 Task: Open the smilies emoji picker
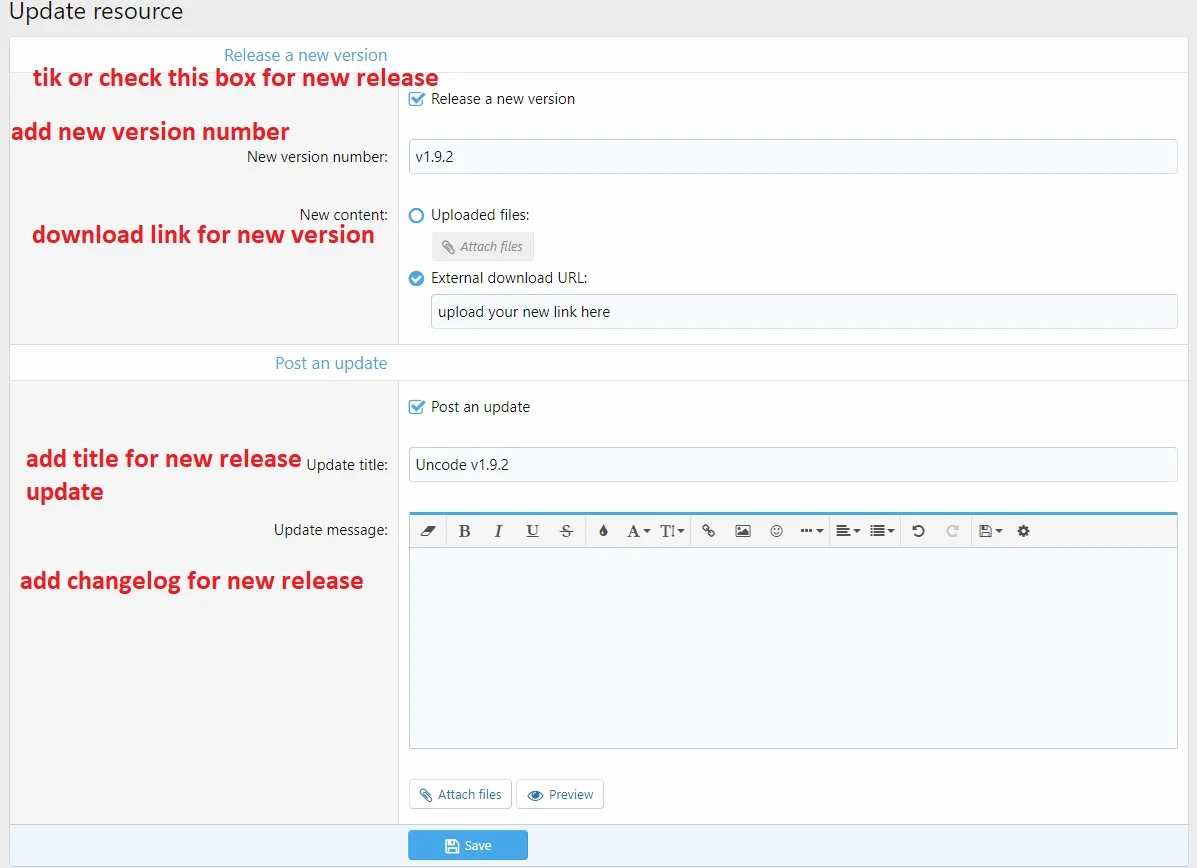coord(776,531)
